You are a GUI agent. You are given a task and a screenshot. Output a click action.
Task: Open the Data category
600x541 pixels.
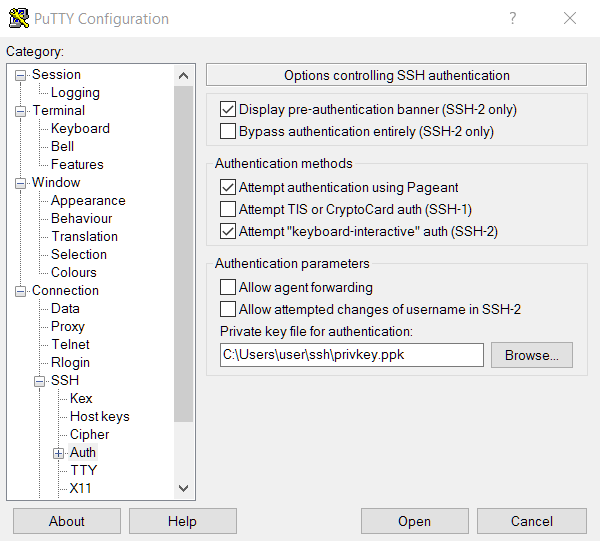coord(65,308)
